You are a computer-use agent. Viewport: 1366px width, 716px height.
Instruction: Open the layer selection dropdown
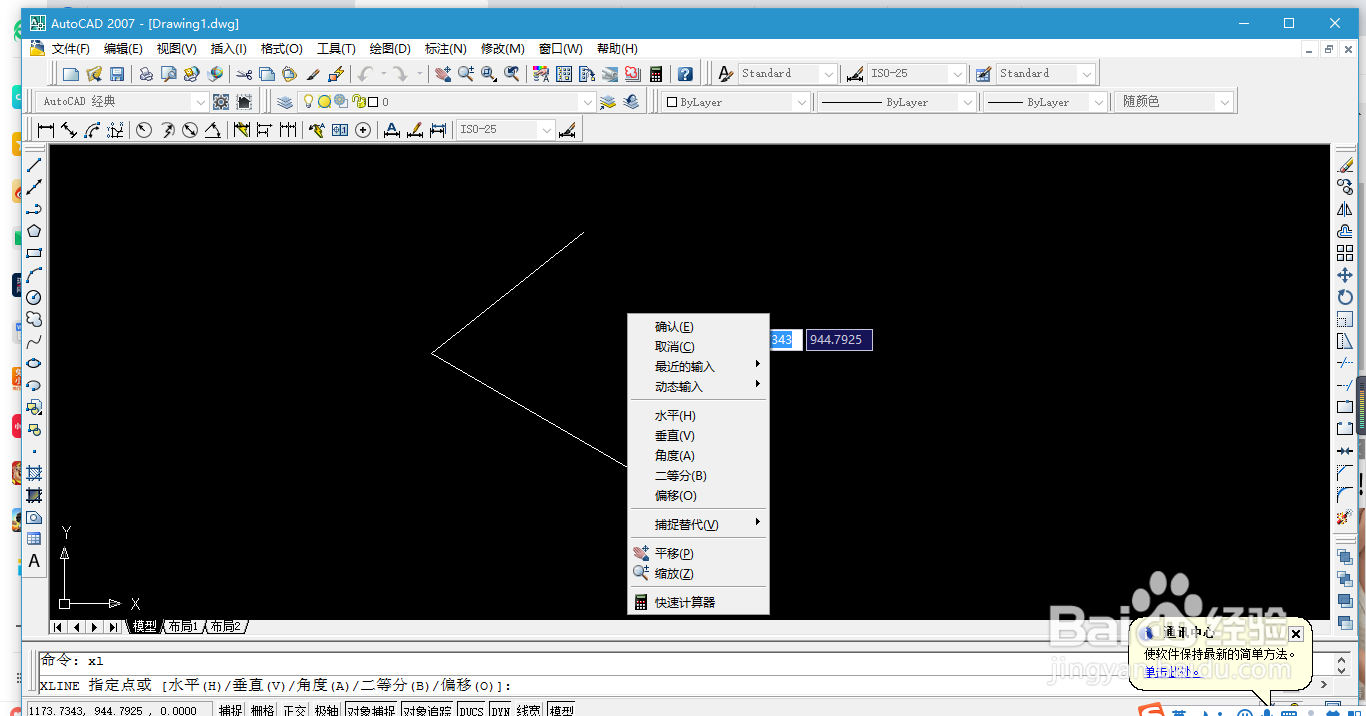pyautogui.click(x=589, y=101)
